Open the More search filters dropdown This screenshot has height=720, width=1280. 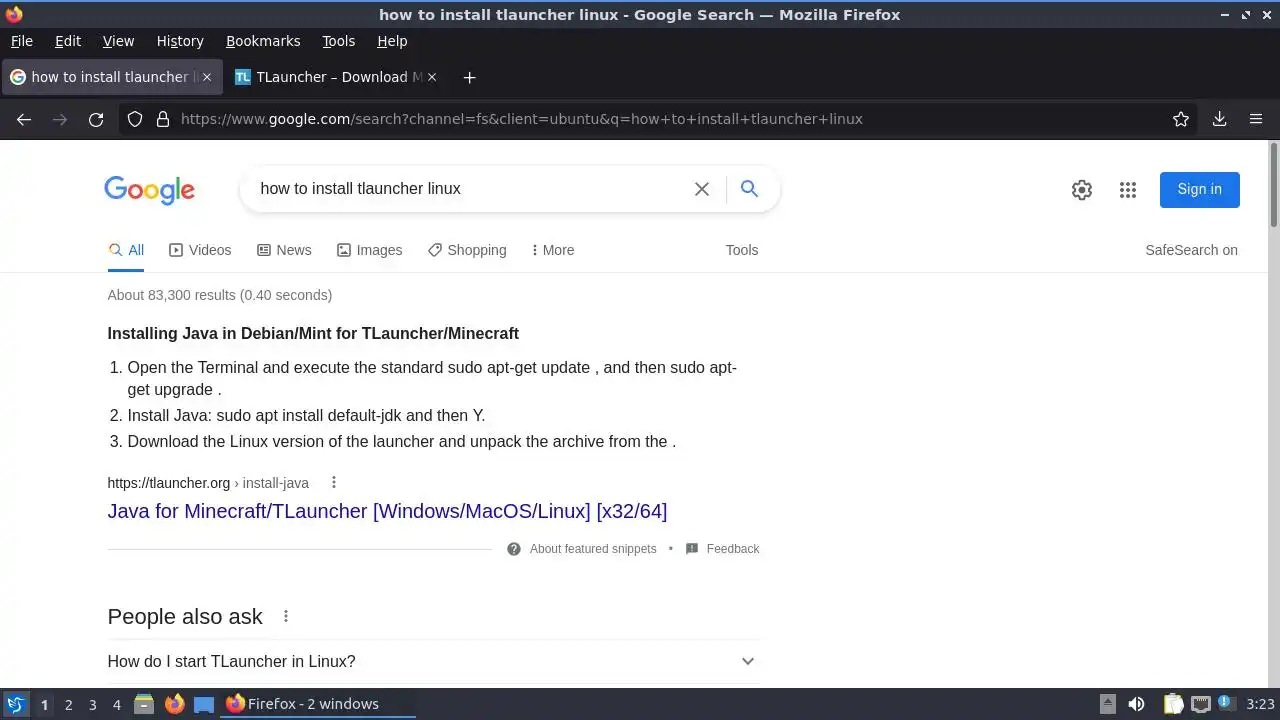coord(552,250)
